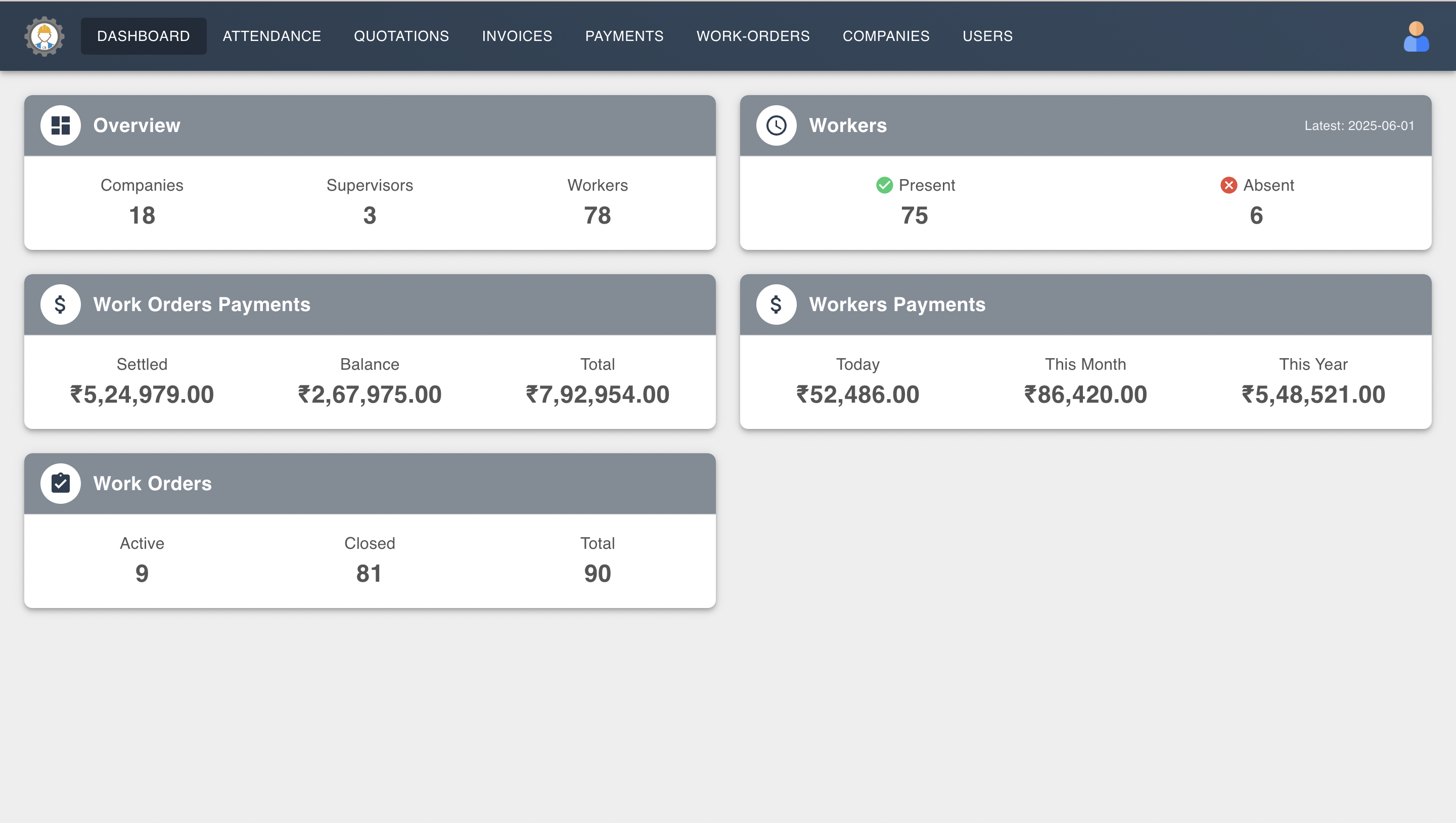
Task: Switch to the ATTENDANCE tab
Action: pos(272,35)
